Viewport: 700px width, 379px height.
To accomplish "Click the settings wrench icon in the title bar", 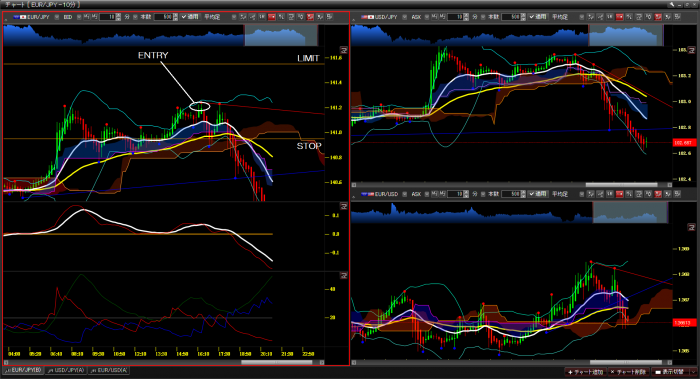I will pos(671,4).
